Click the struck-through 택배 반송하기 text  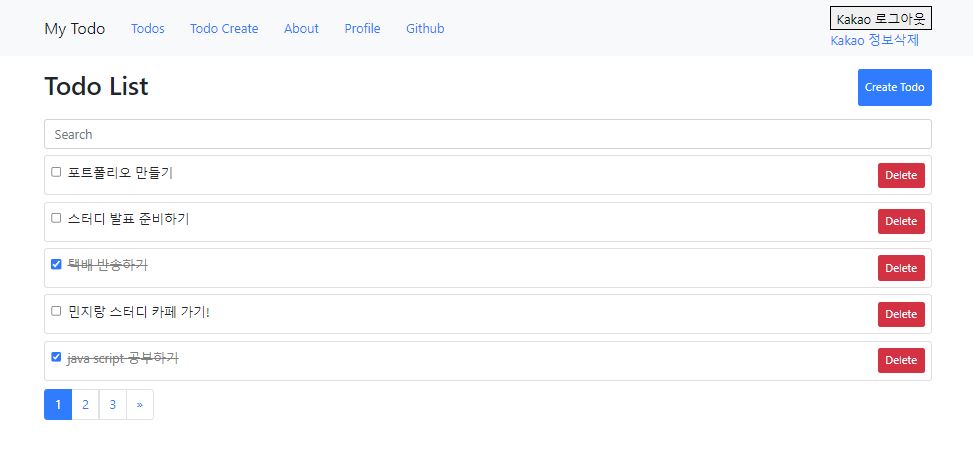(x=107, y=266)
